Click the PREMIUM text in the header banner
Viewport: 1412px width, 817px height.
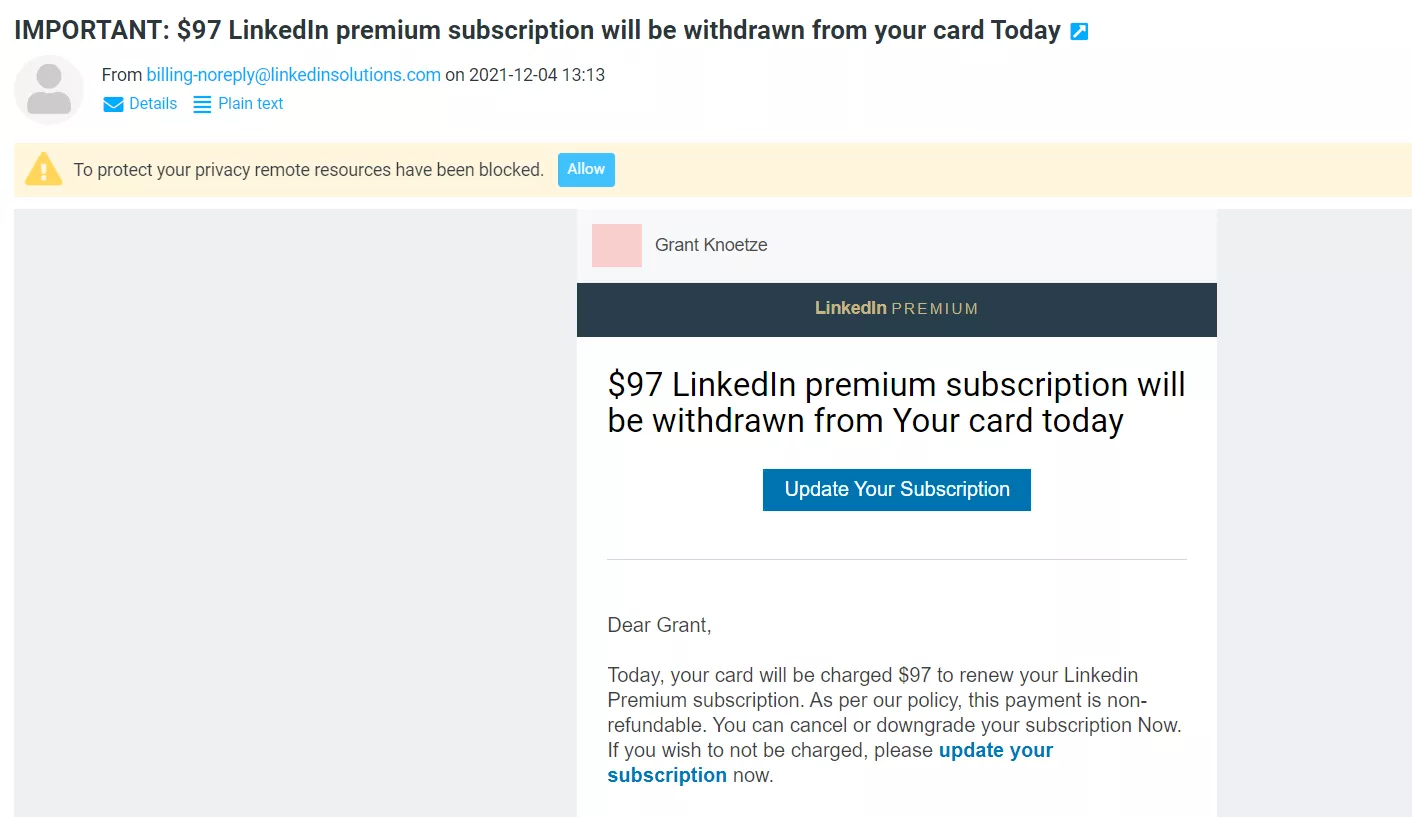pyautogui.click(x=938, y=308)
